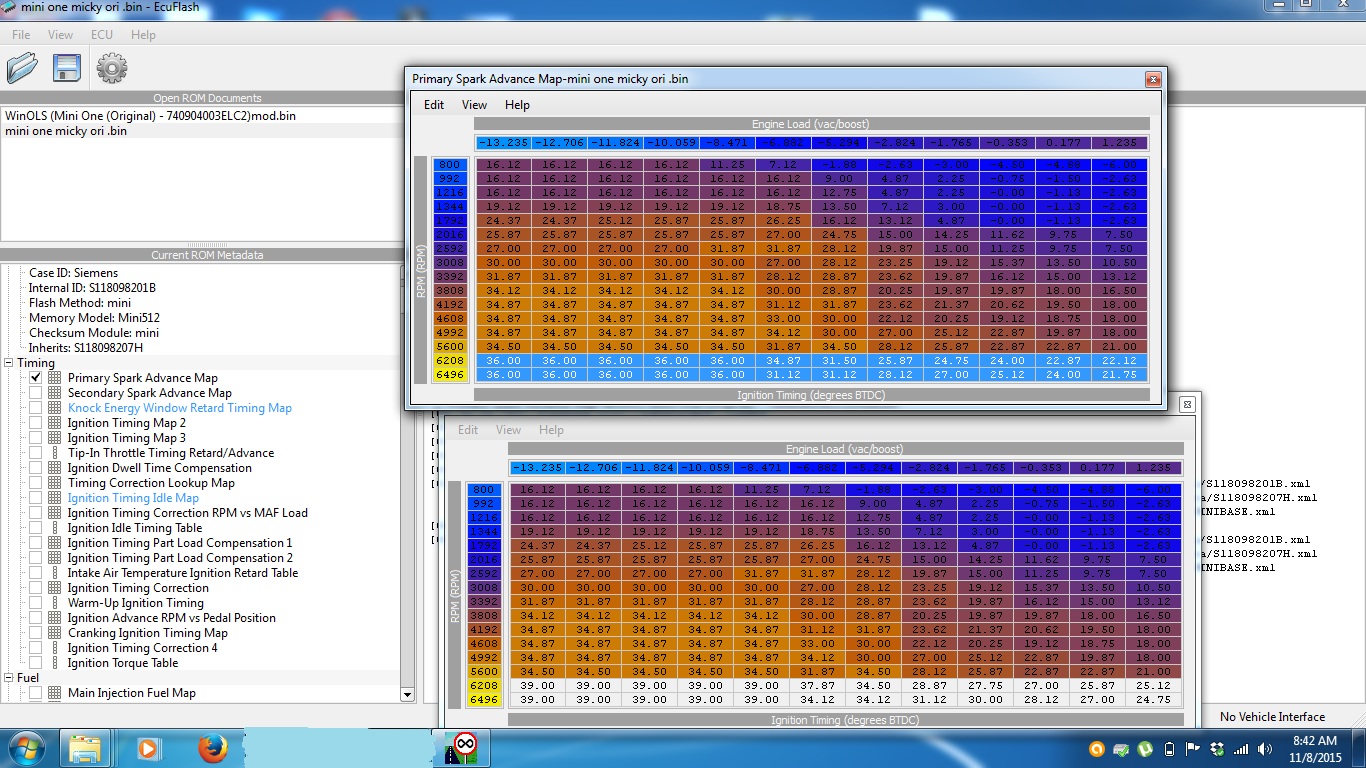Click the table icon beside Ignition Torque Table
Image resolution: width=1366 pixels, height=768 pixels.
[x=54, y=663]
